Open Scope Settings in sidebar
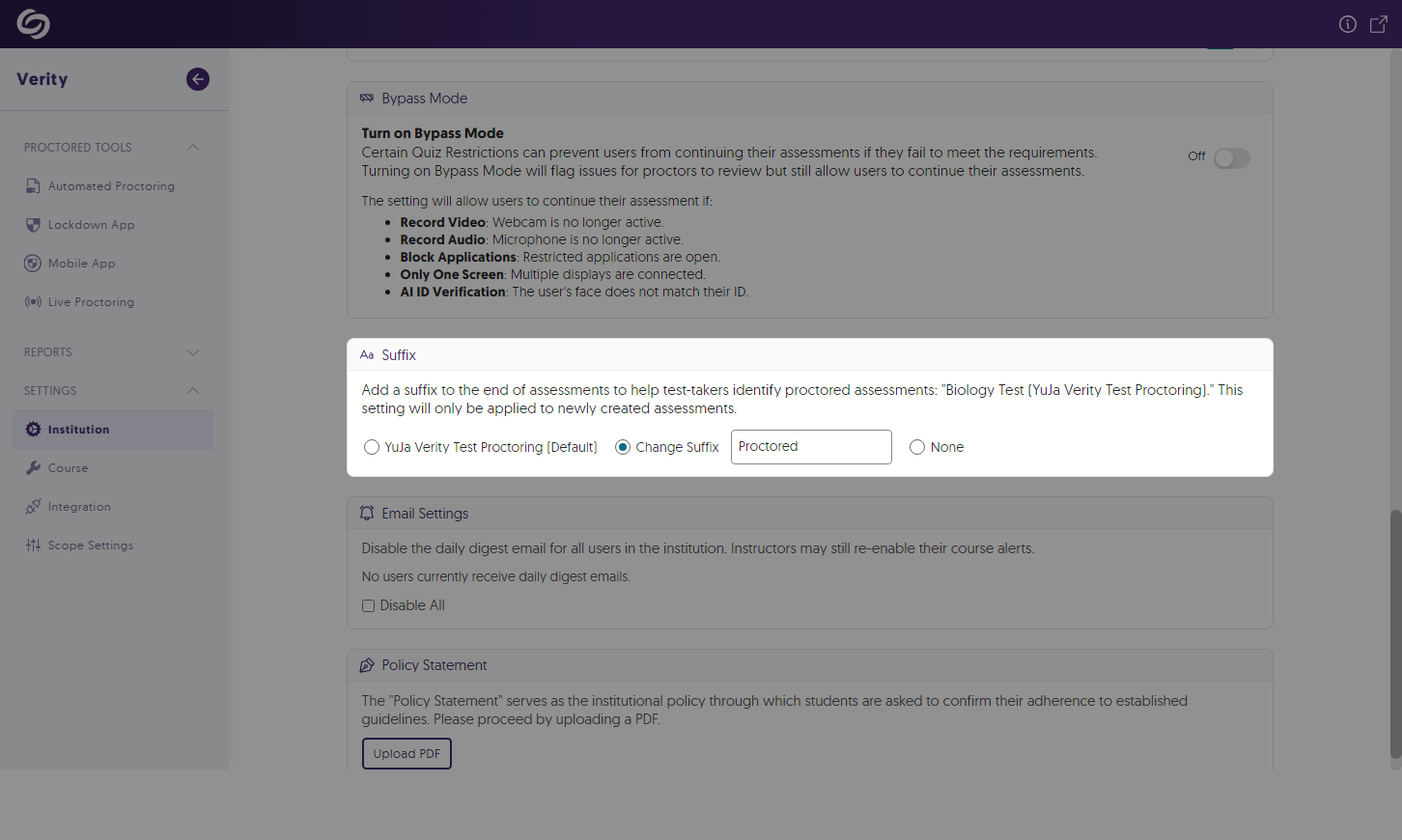This screenshot has height=840, width=1402. pyautogui.click(x=91, y=546)
